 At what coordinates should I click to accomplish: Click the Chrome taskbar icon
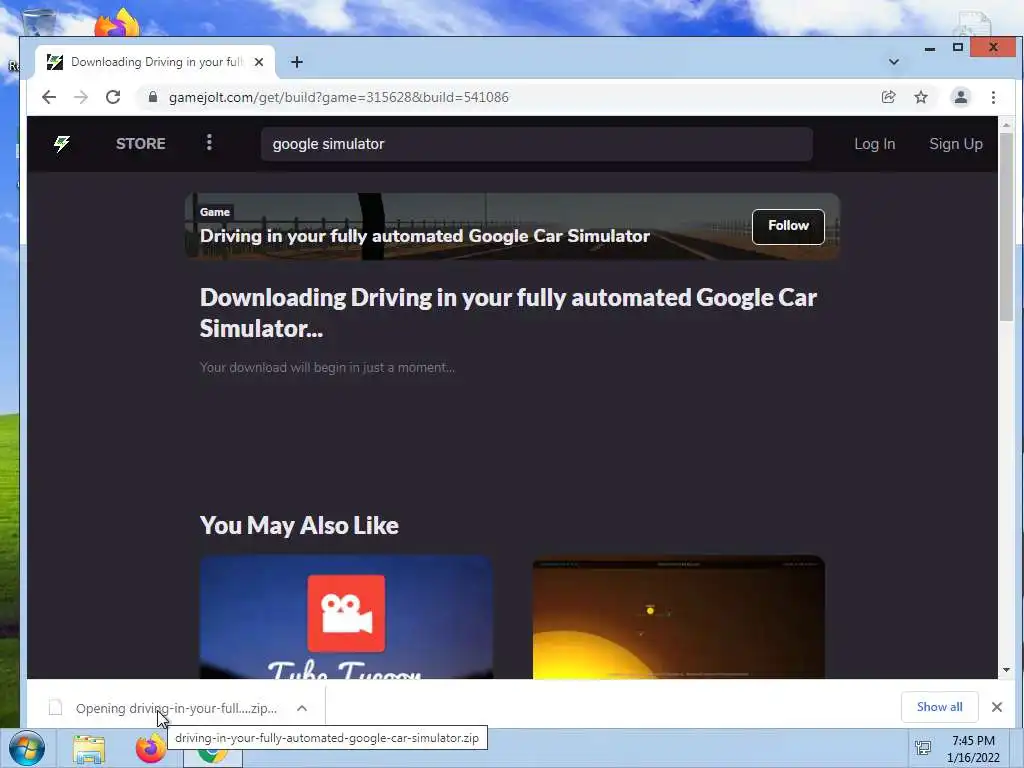[x=213, y=753]
